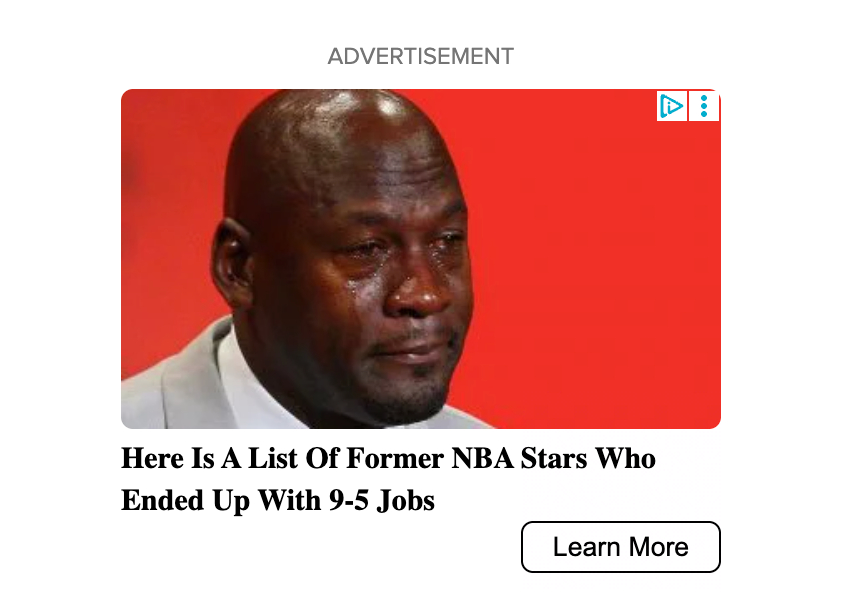Open the headline about former NBA stars
Viewport: 868px width, 606px height.
click(388, 479)
